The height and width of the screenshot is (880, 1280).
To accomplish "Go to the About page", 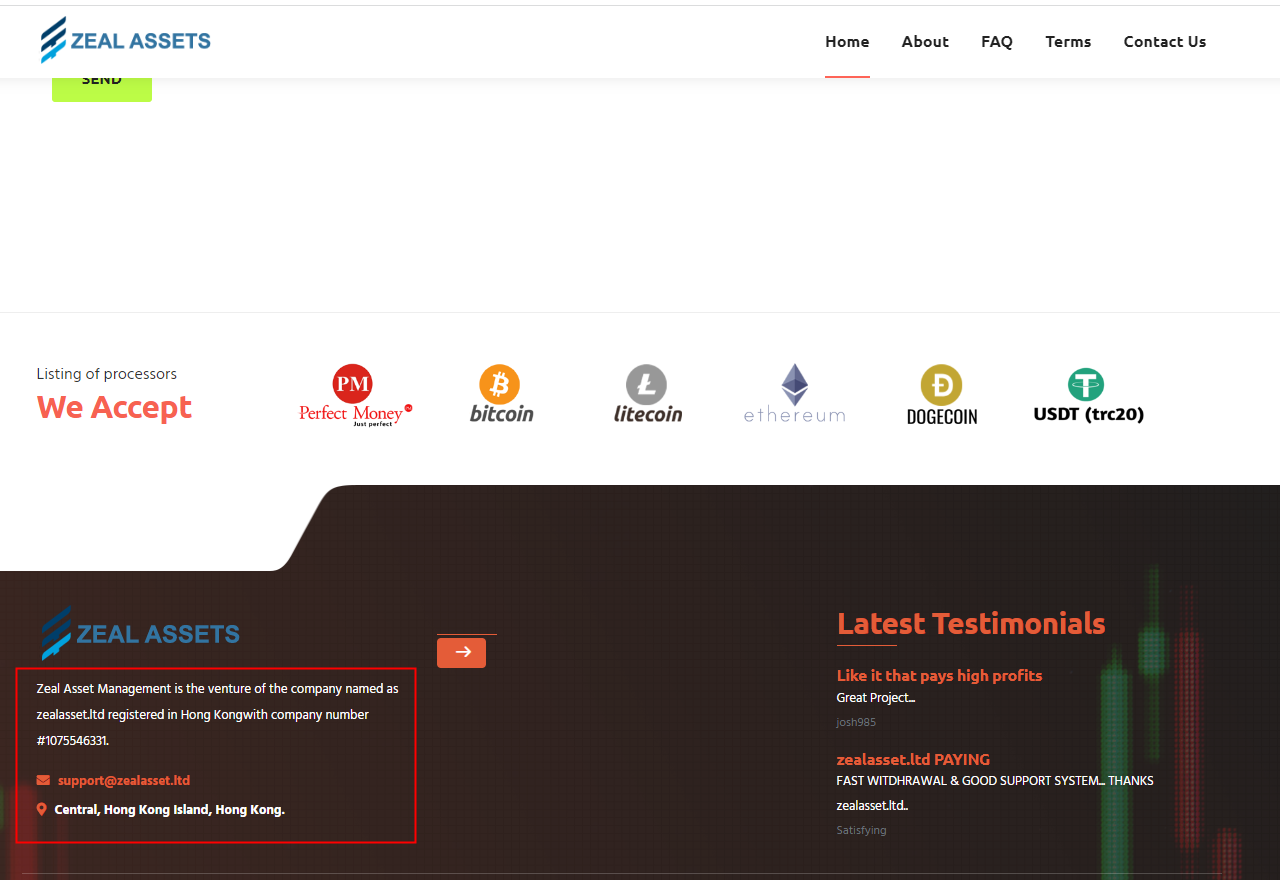I will coord(925,42).
